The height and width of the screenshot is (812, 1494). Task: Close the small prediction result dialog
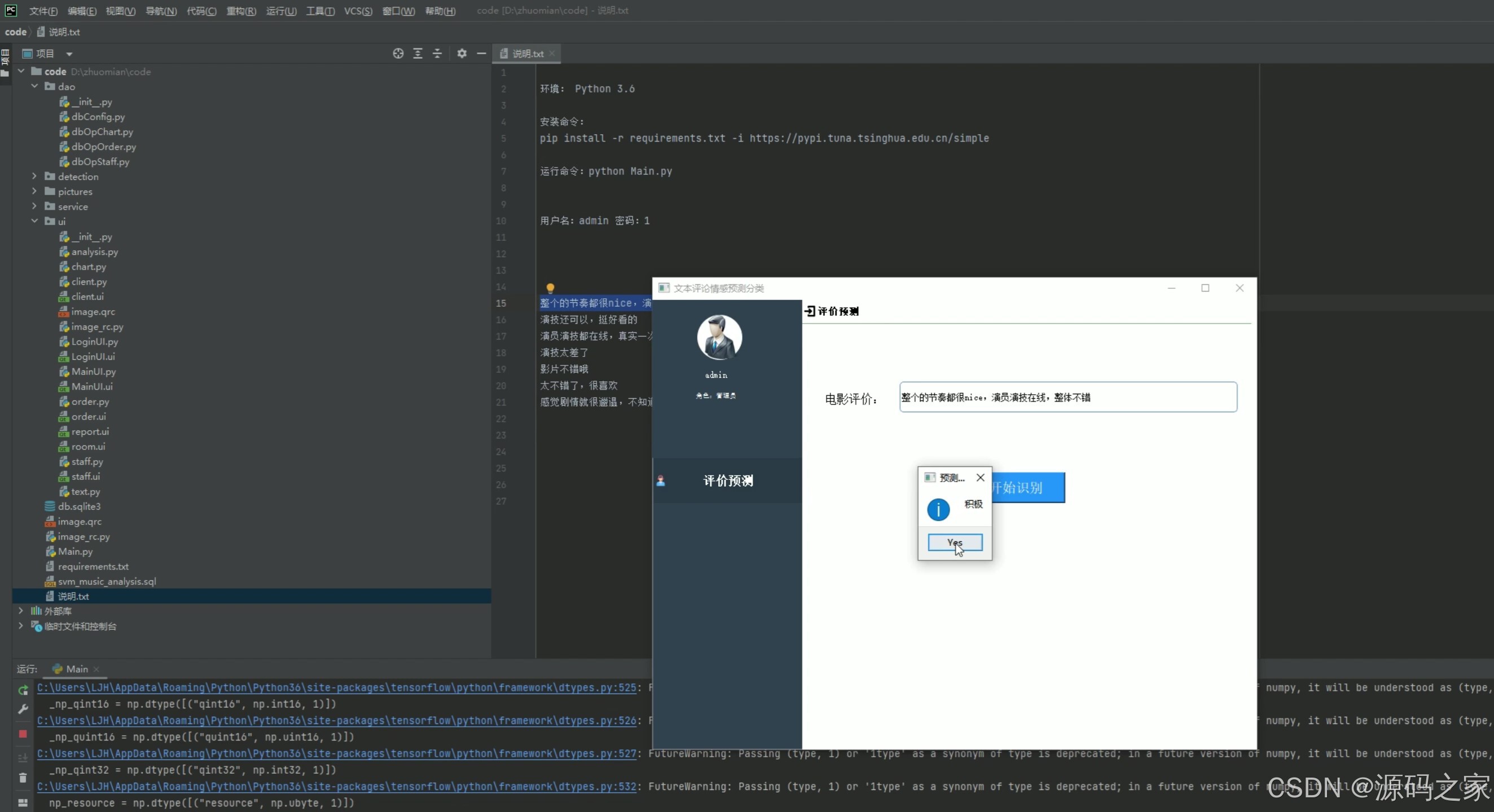[980, 478]
